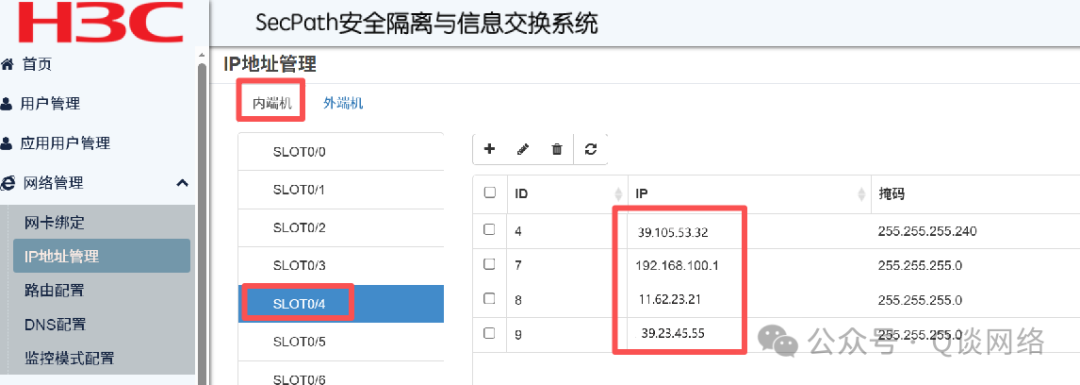
Task: Collapse the 网络管理 chevron
Action: coord(182,183)
